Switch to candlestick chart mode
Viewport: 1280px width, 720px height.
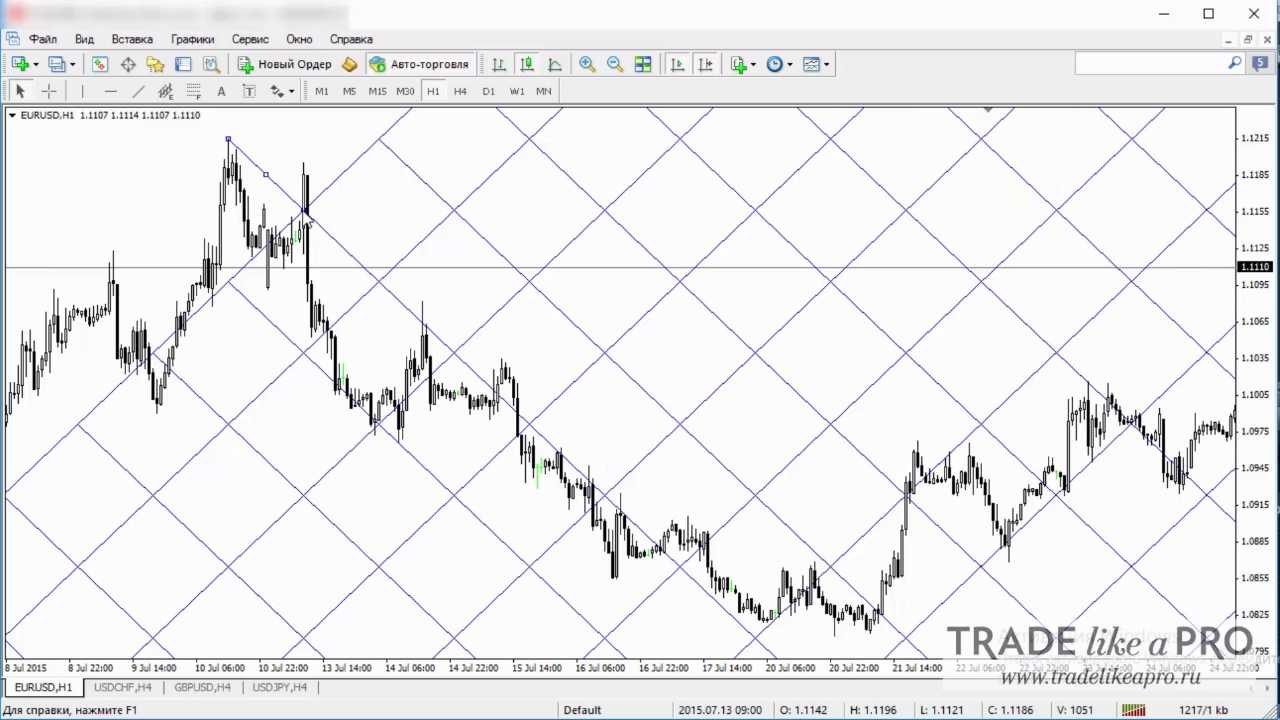click(x=527, y=64)
